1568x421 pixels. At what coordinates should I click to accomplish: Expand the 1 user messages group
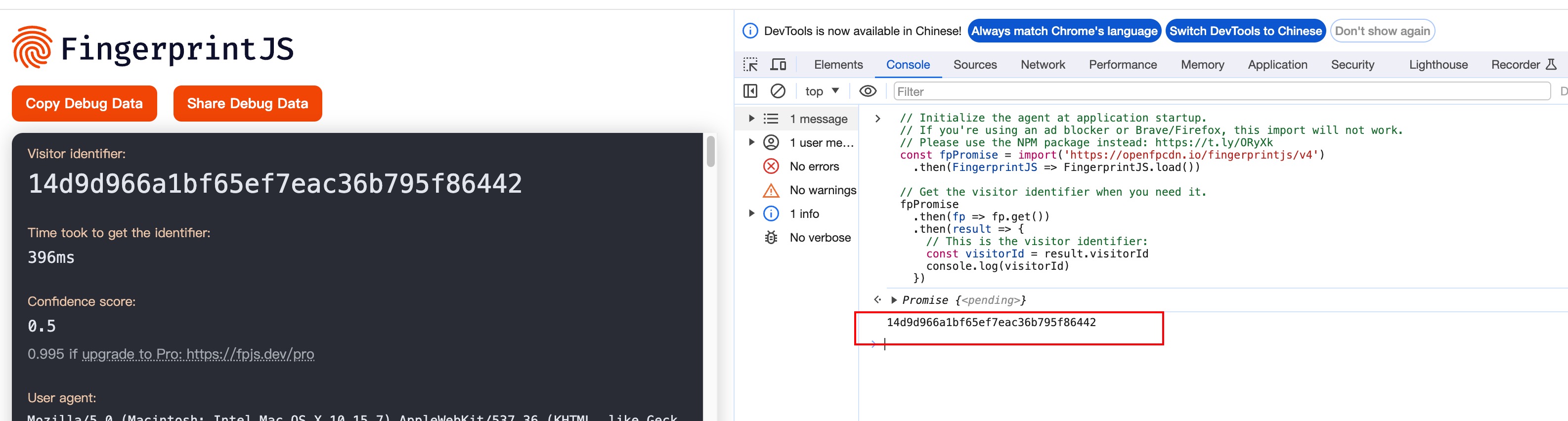click(752, 142)
